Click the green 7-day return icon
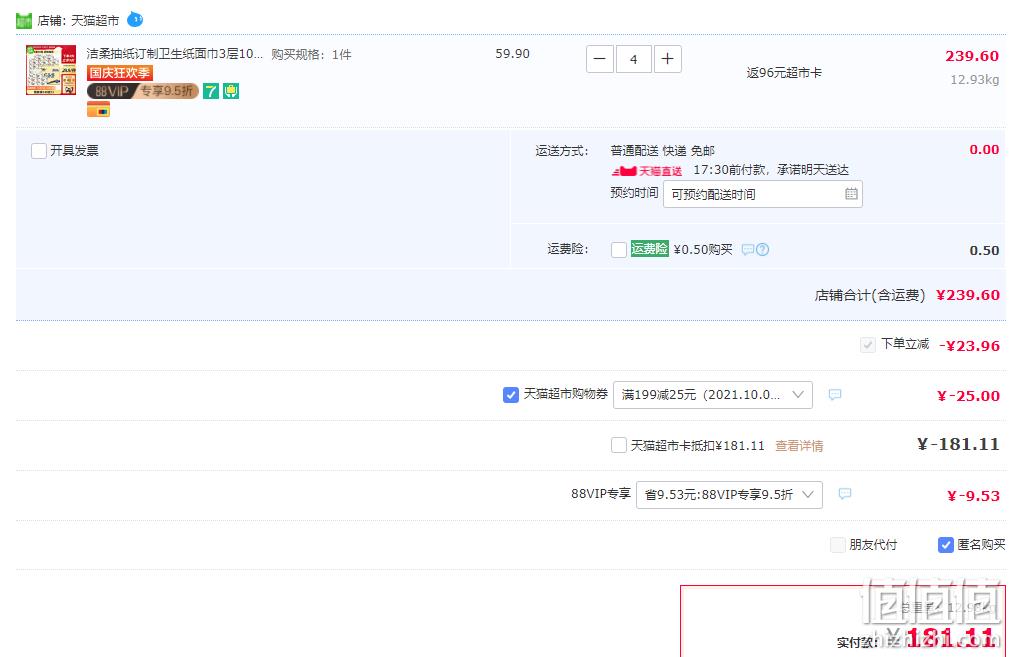This screenshot has width=1010, height=657. point(211,91)
